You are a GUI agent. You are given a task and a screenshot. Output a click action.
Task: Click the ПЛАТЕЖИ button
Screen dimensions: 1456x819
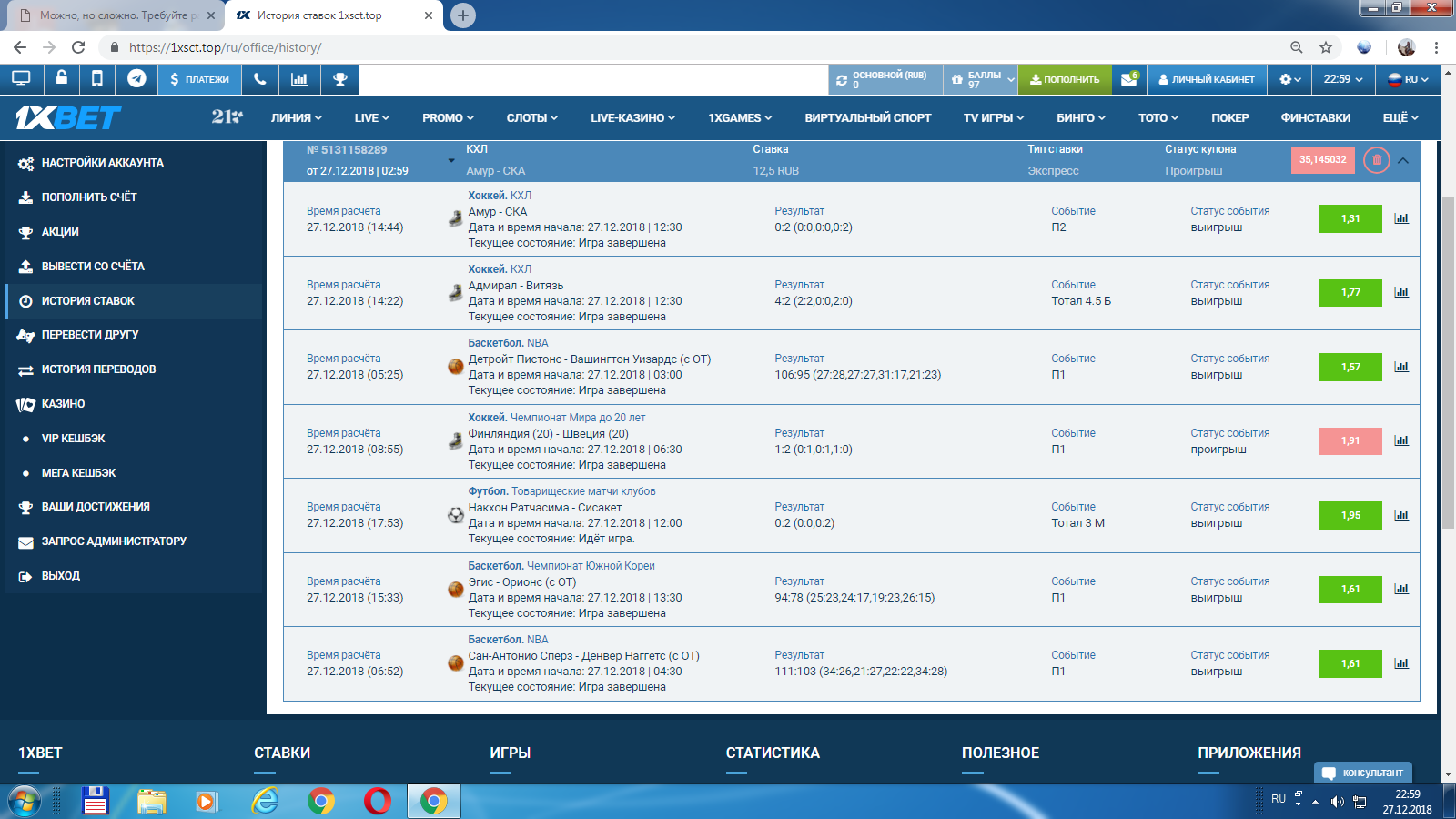pos(200,79)
